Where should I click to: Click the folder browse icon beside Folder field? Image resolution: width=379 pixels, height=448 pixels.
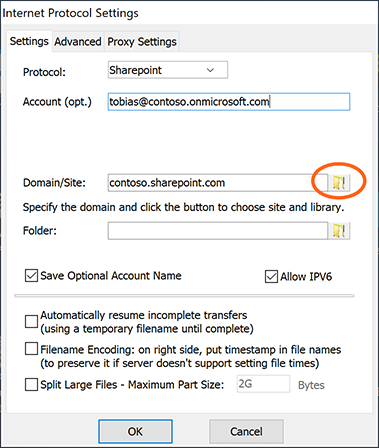[339, 231]
